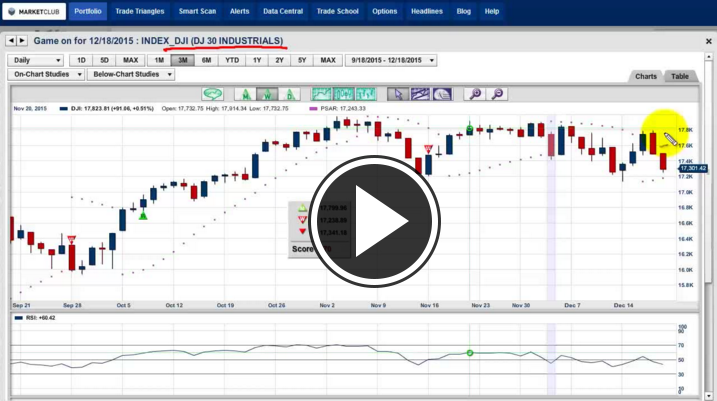Open the Trade Triangles menu
The height and width of the screenshot is (401, 717).
(x=139, y=11)
